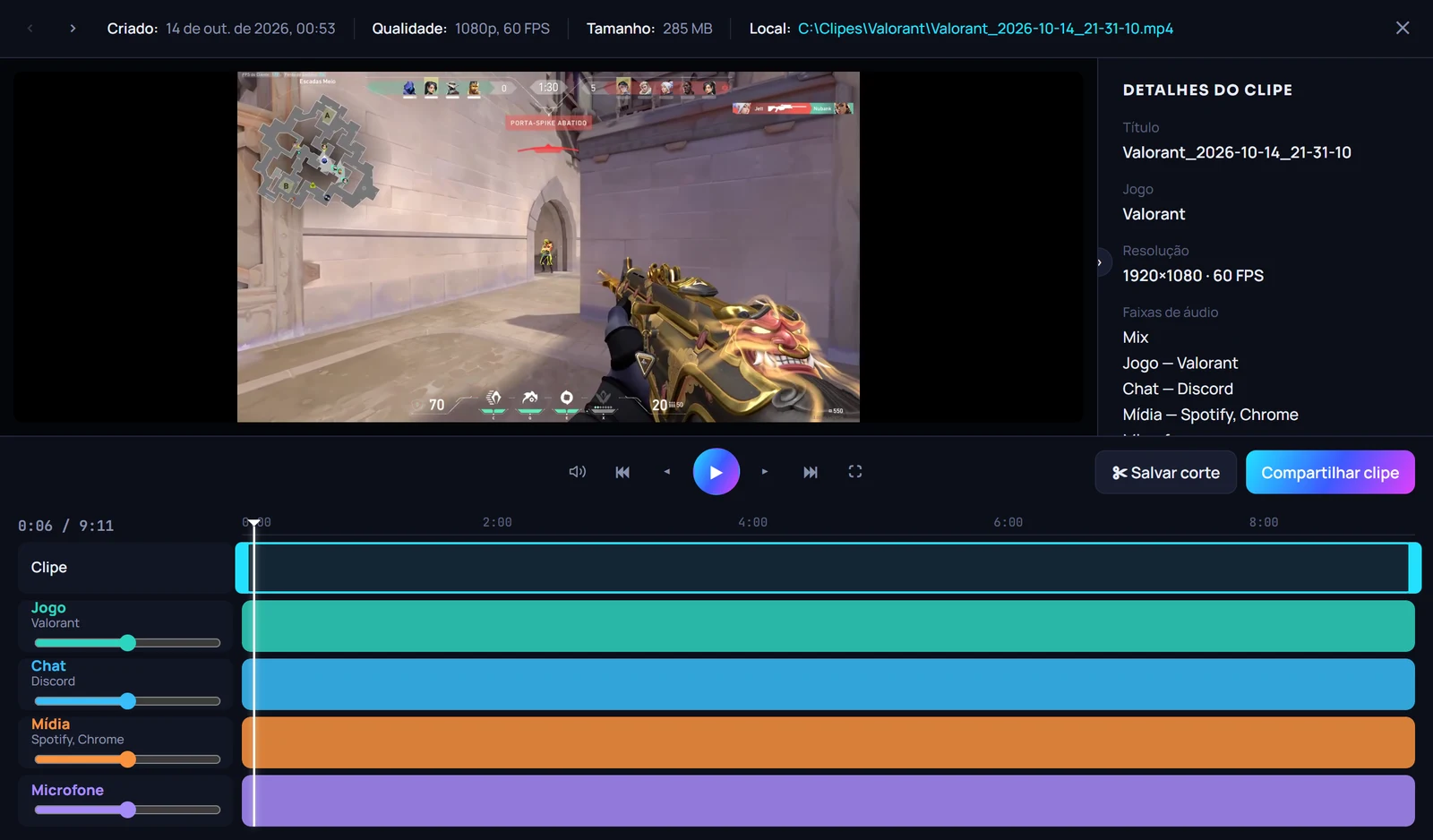Close the clip viewer

click(1403, 28)
